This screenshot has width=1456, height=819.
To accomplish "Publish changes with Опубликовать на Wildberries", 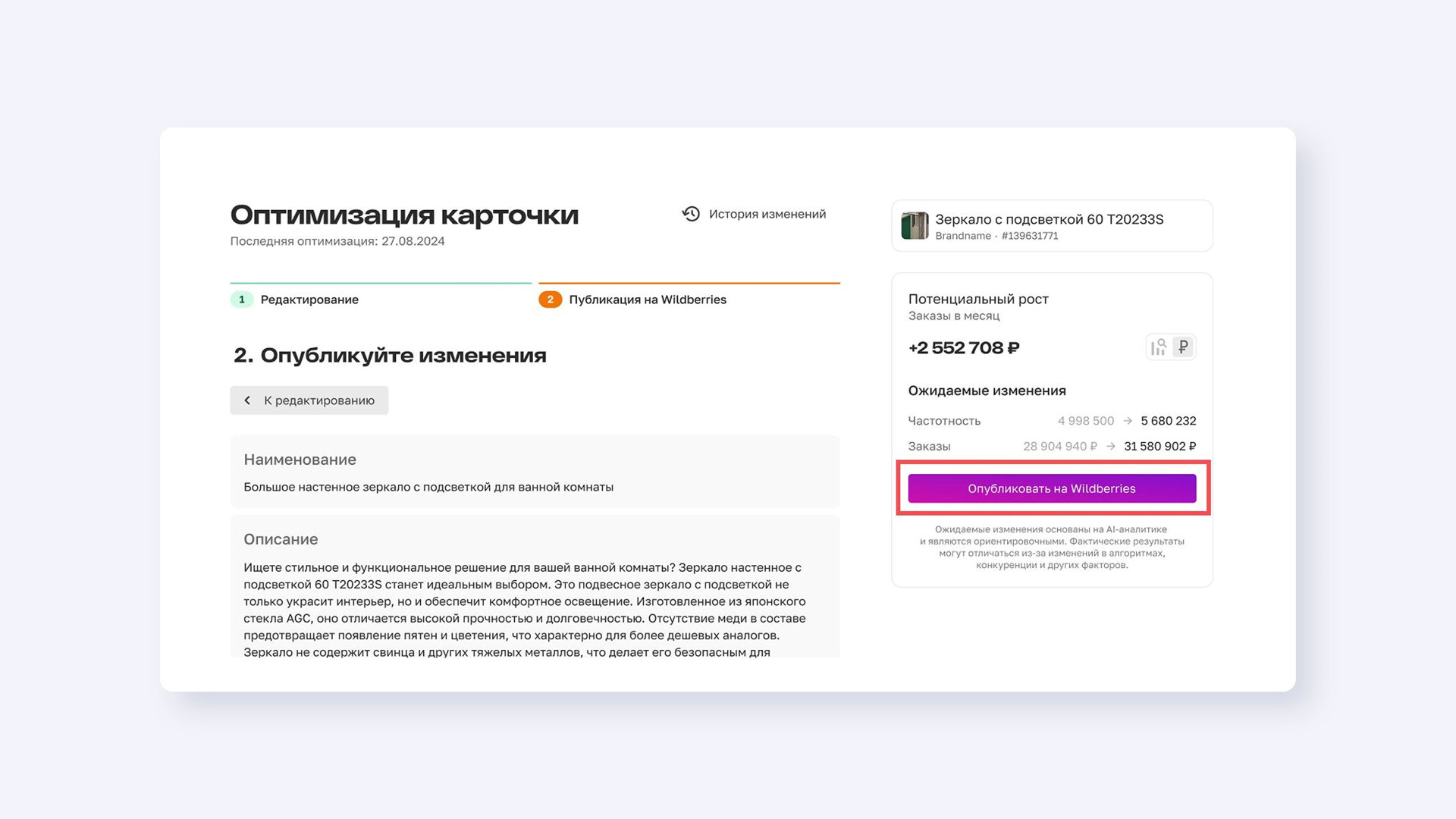I will (1052, 488).
